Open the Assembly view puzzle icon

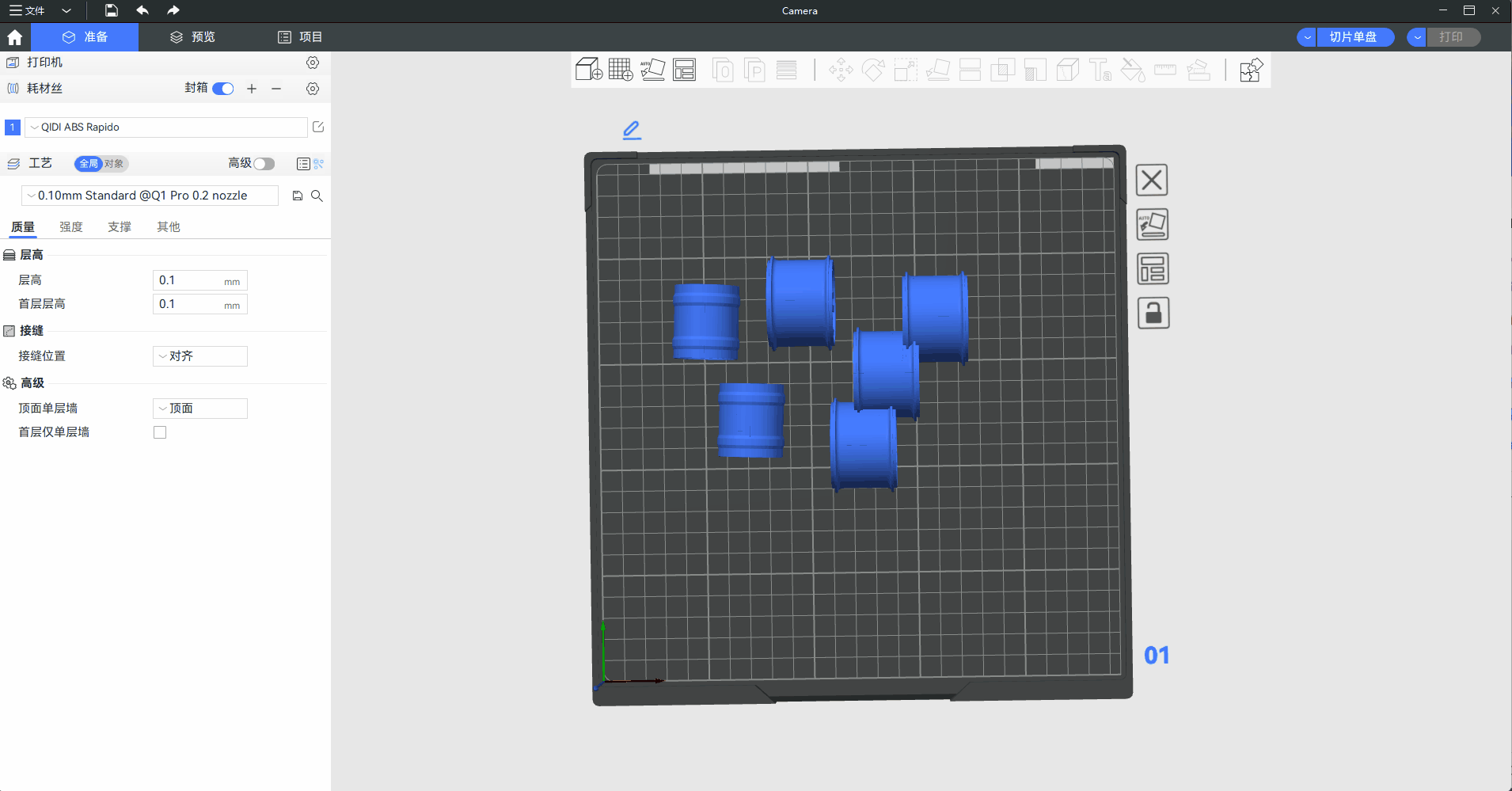(x=1251, y=70)
